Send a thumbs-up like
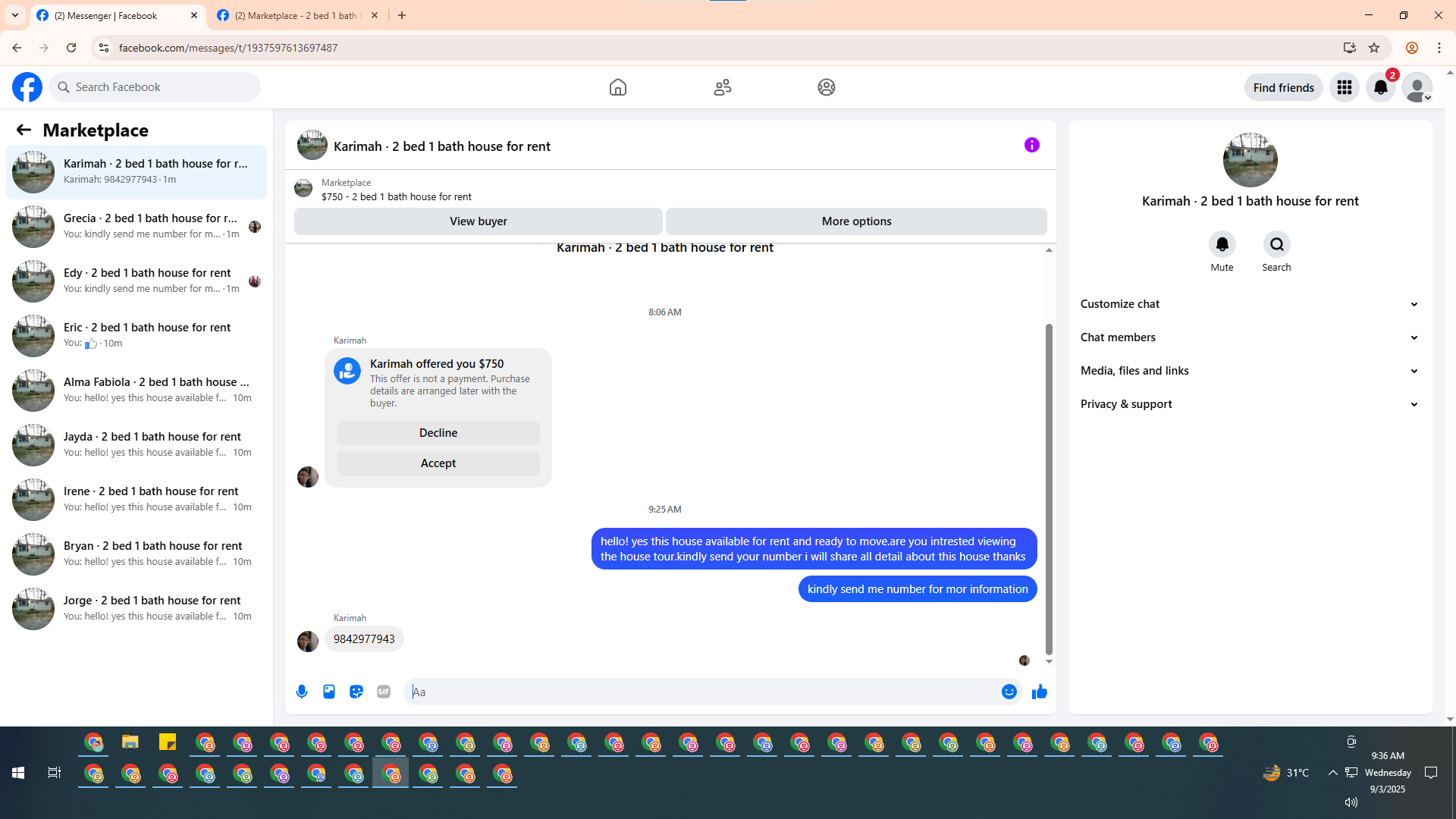 tap(1040, 692)
